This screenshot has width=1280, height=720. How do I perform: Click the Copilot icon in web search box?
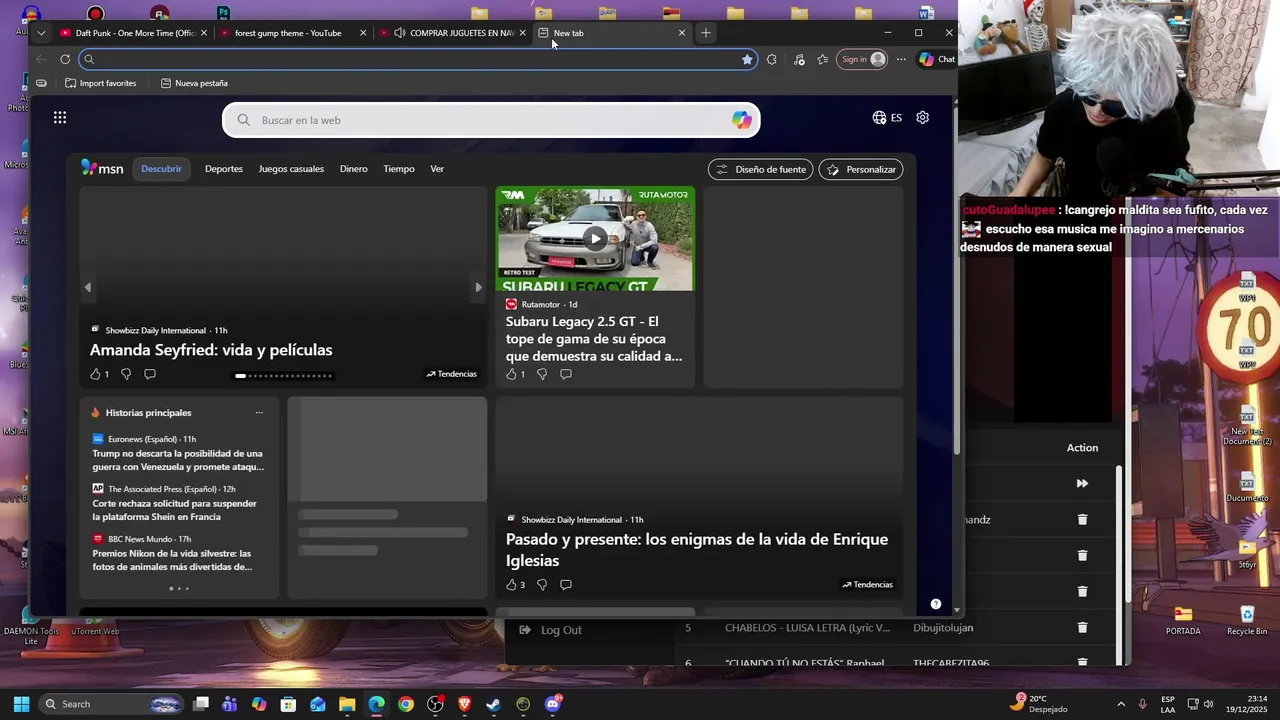pos(741,120)
